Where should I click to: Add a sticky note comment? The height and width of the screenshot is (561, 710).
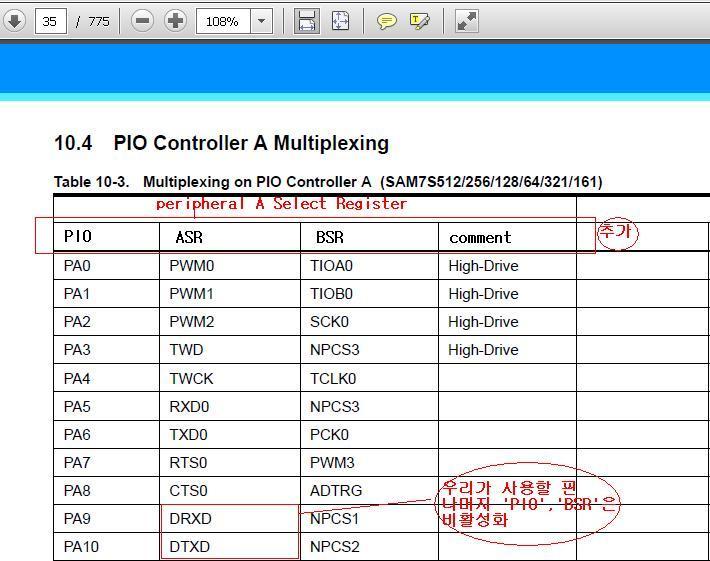point(386,21)
